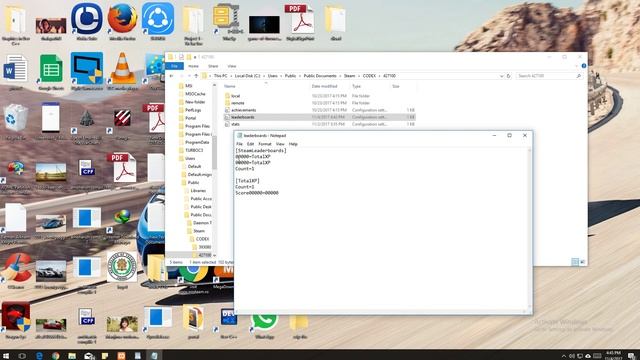Switch Explorer to the details view icon
Image resolution: width=640 pixels, height=360 pixels.
(x=575, y=262)
